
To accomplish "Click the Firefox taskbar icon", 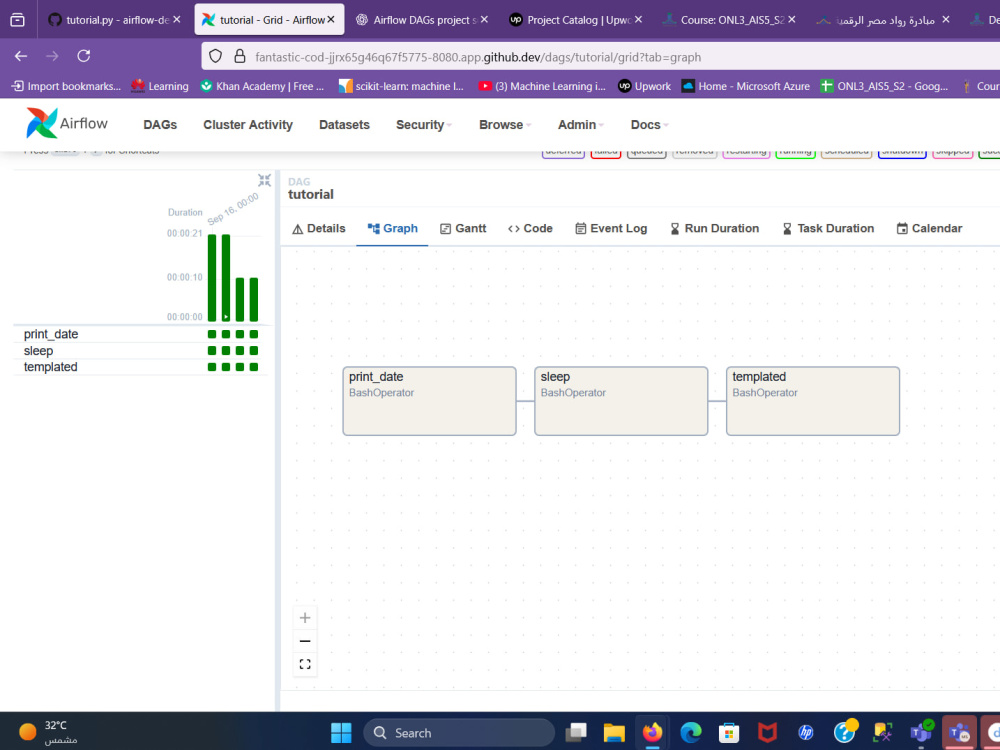I will coord(652,733).
